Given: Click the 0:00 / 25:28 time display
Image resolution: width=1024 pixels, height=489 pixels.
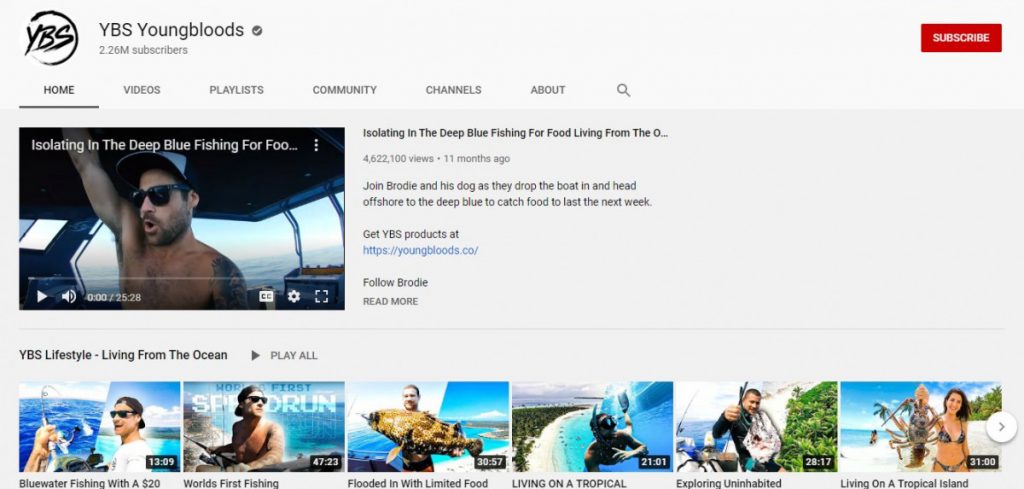Looking at the screenshot, I should 114,297.
